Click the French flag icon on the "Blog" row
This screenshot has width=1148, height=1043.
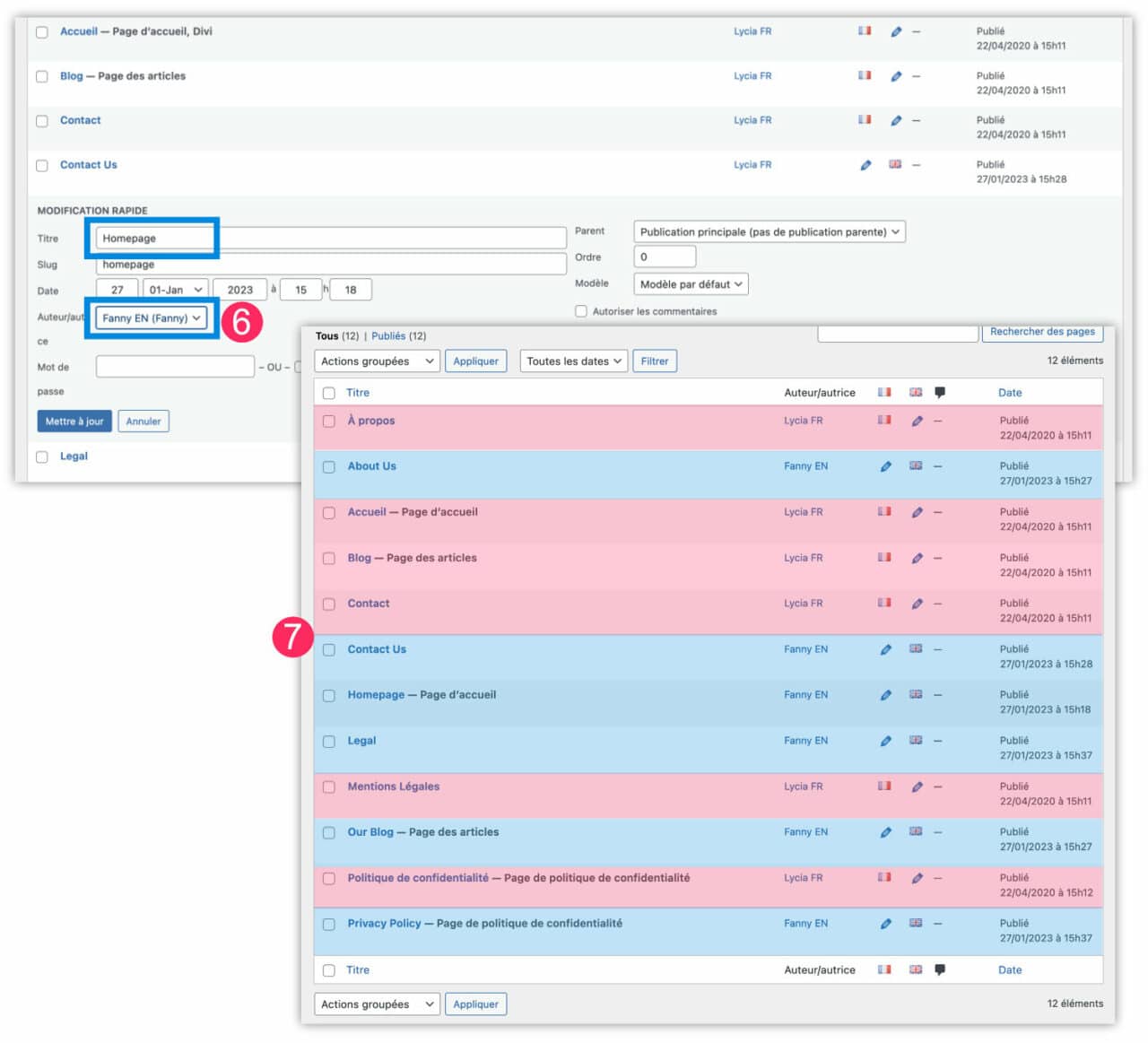pyautogui.click(x=884, y=557)
